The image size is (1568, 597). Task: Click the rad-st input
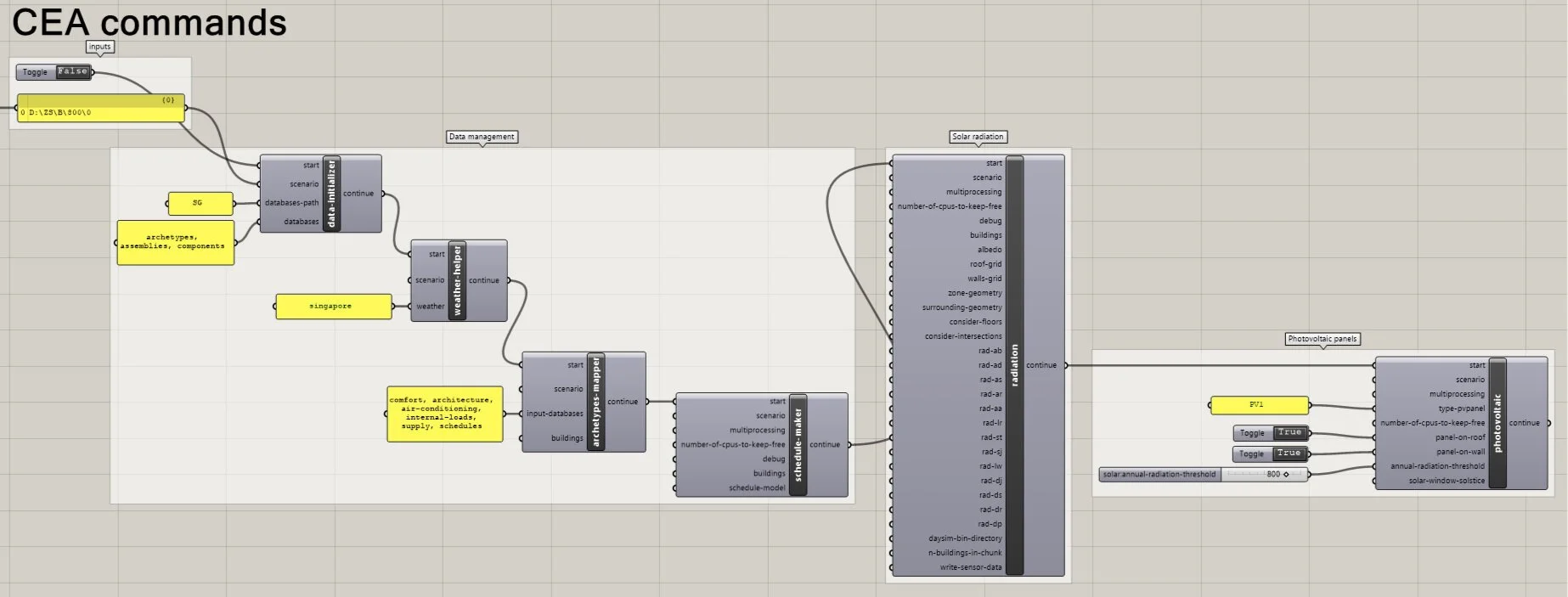coord(992,437)
